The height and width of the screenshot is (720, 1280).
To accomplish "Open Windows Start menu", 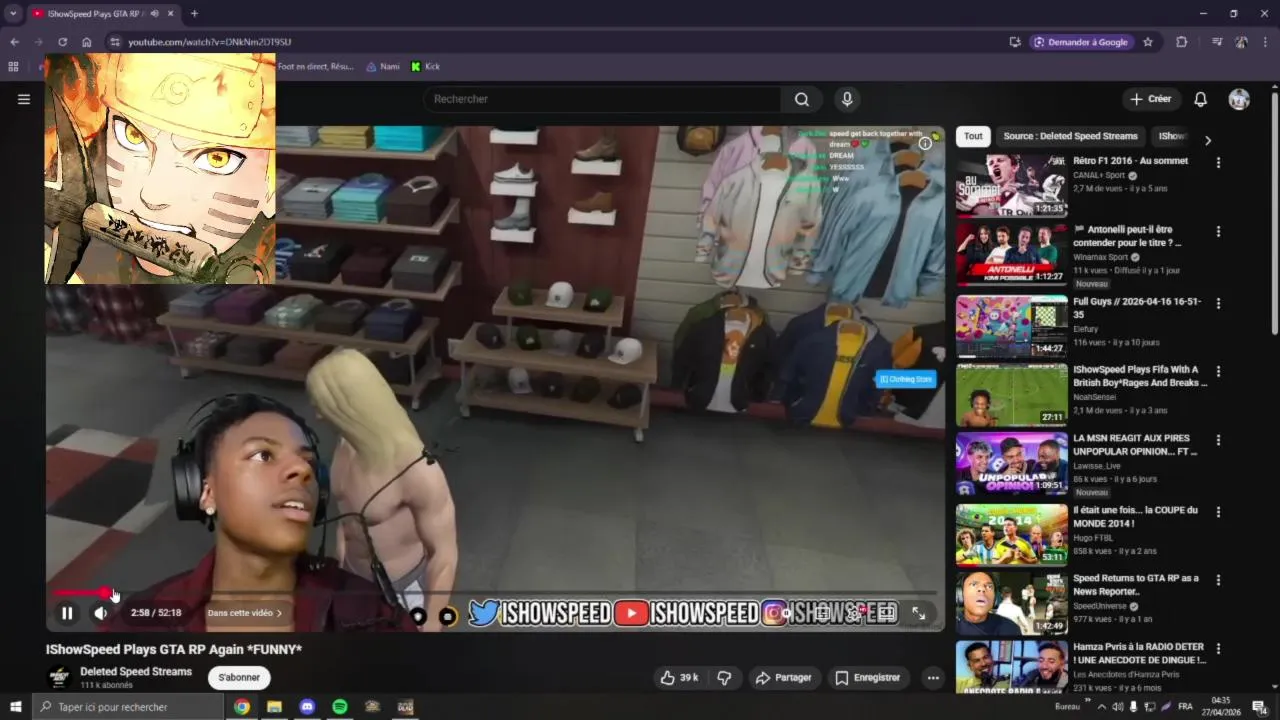I will click(x=15, y=707).
